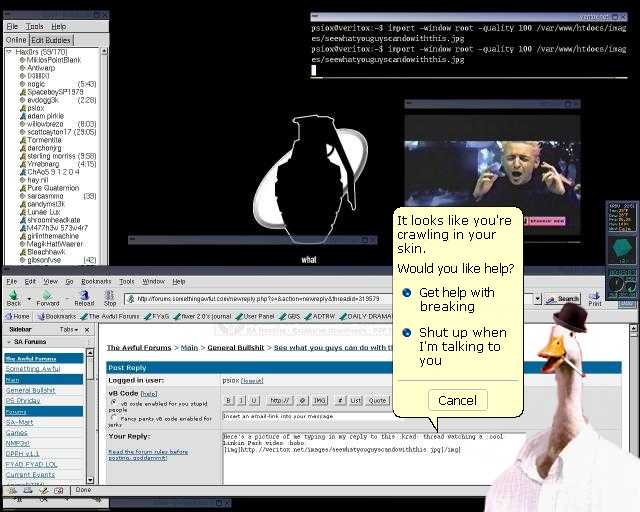Open 'Read the forum rules before posting' link

(148, 455)
